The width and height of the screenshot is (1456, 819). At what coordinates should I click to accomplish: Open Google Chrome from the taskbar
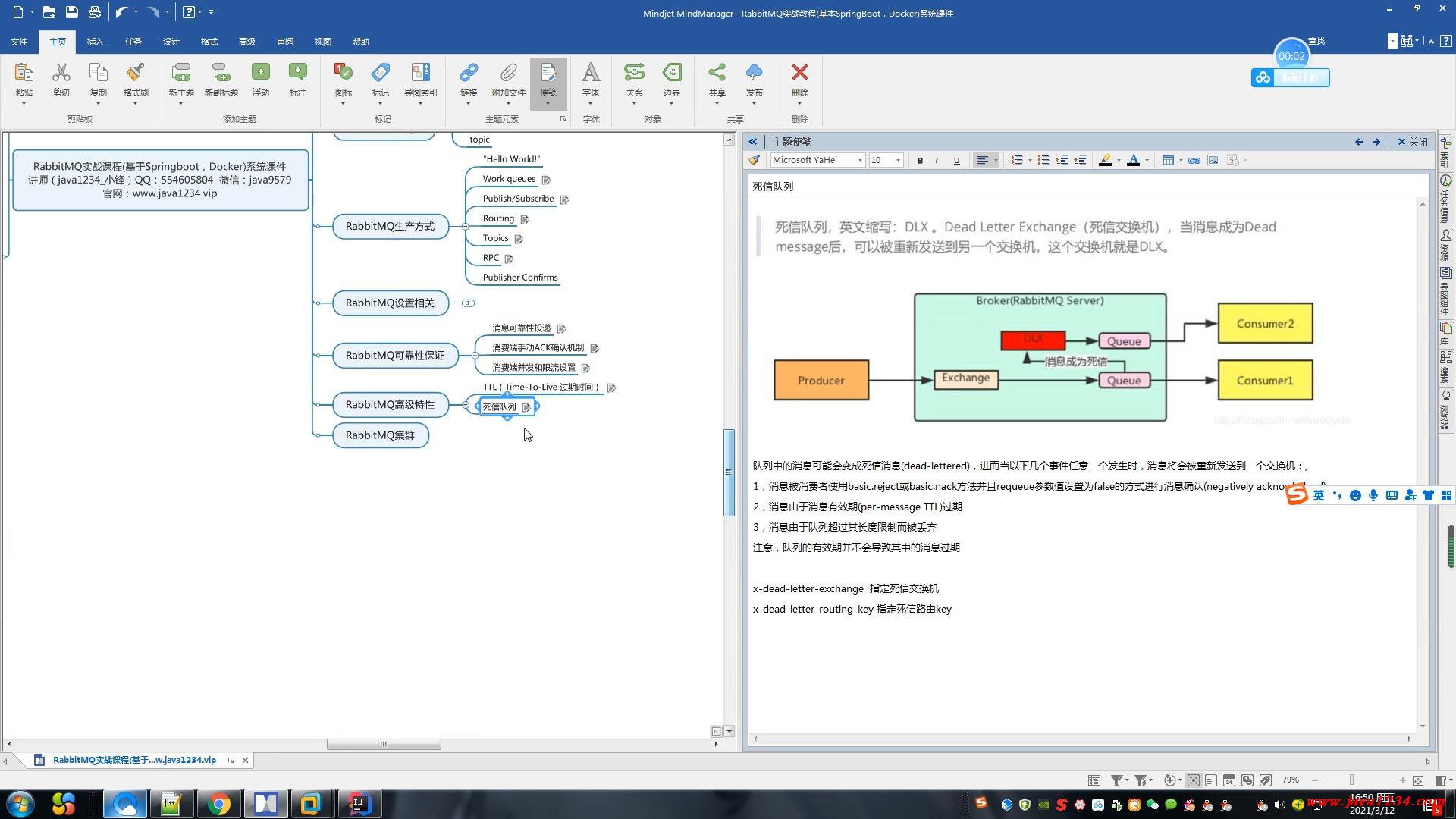tap(219, 804)
